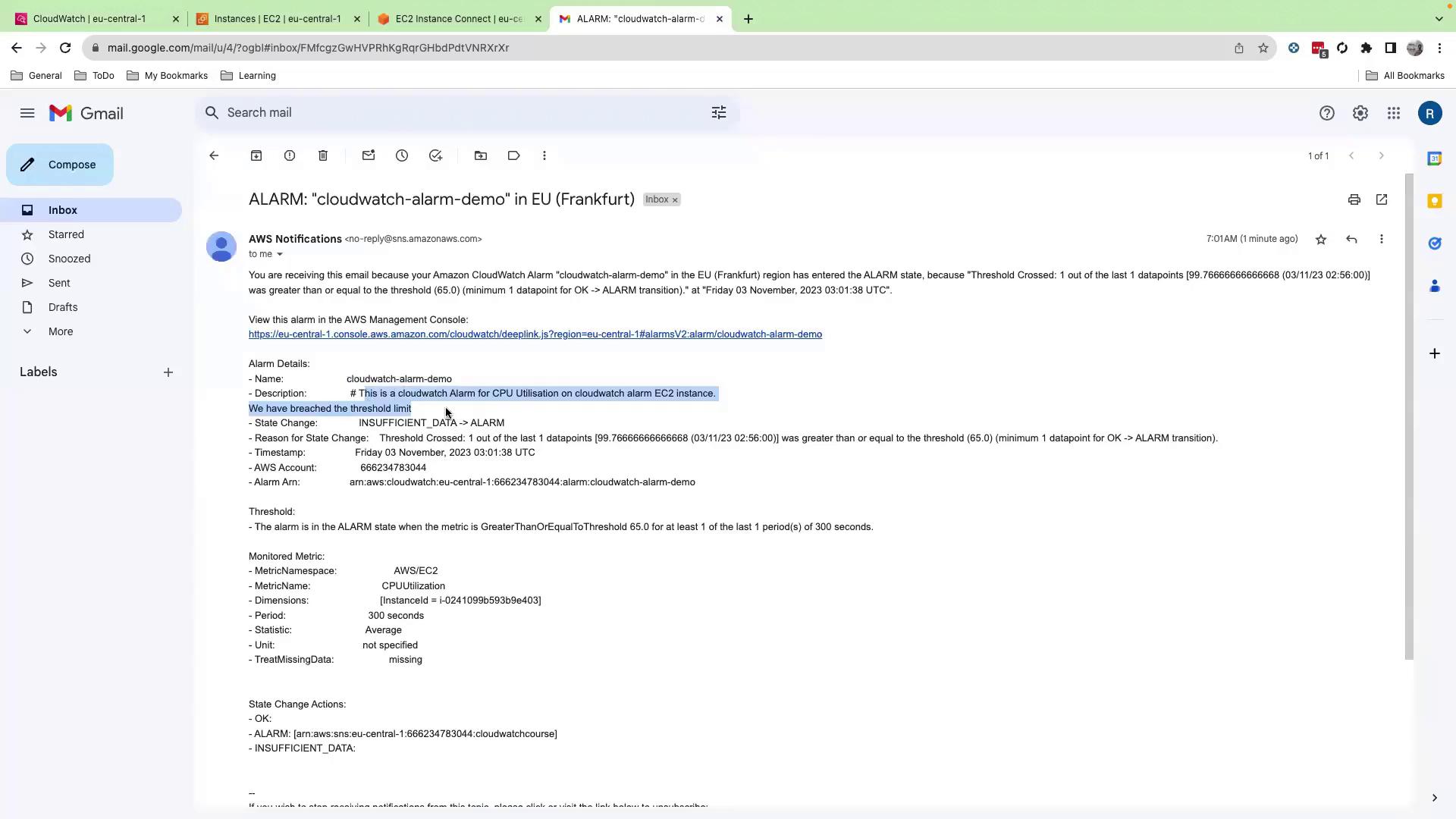Open the Move to folder icon

click(x=481, y=155)
